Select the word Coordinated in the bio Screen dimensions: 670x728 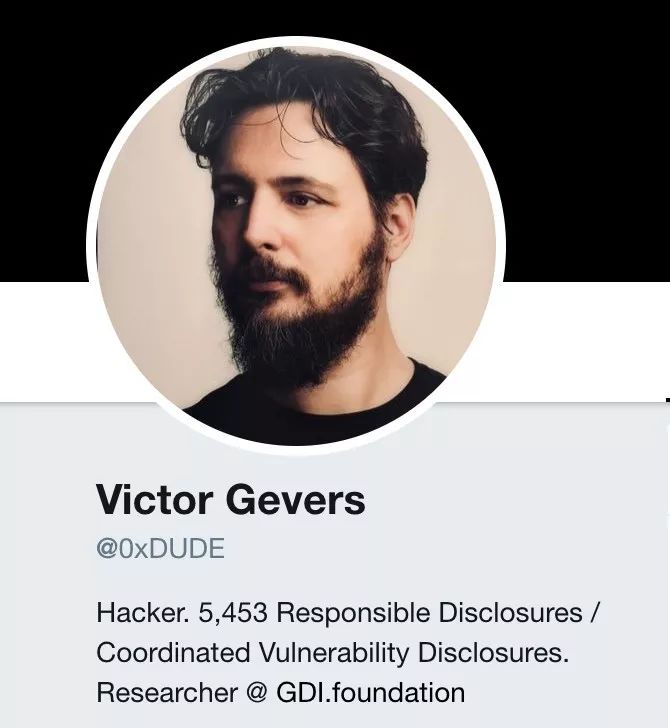173,653
